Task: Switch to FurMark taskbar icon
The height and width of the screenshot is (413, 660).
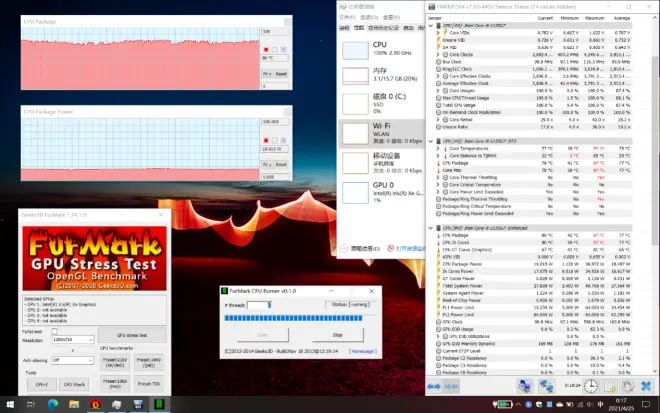Action: coord(96,405)
